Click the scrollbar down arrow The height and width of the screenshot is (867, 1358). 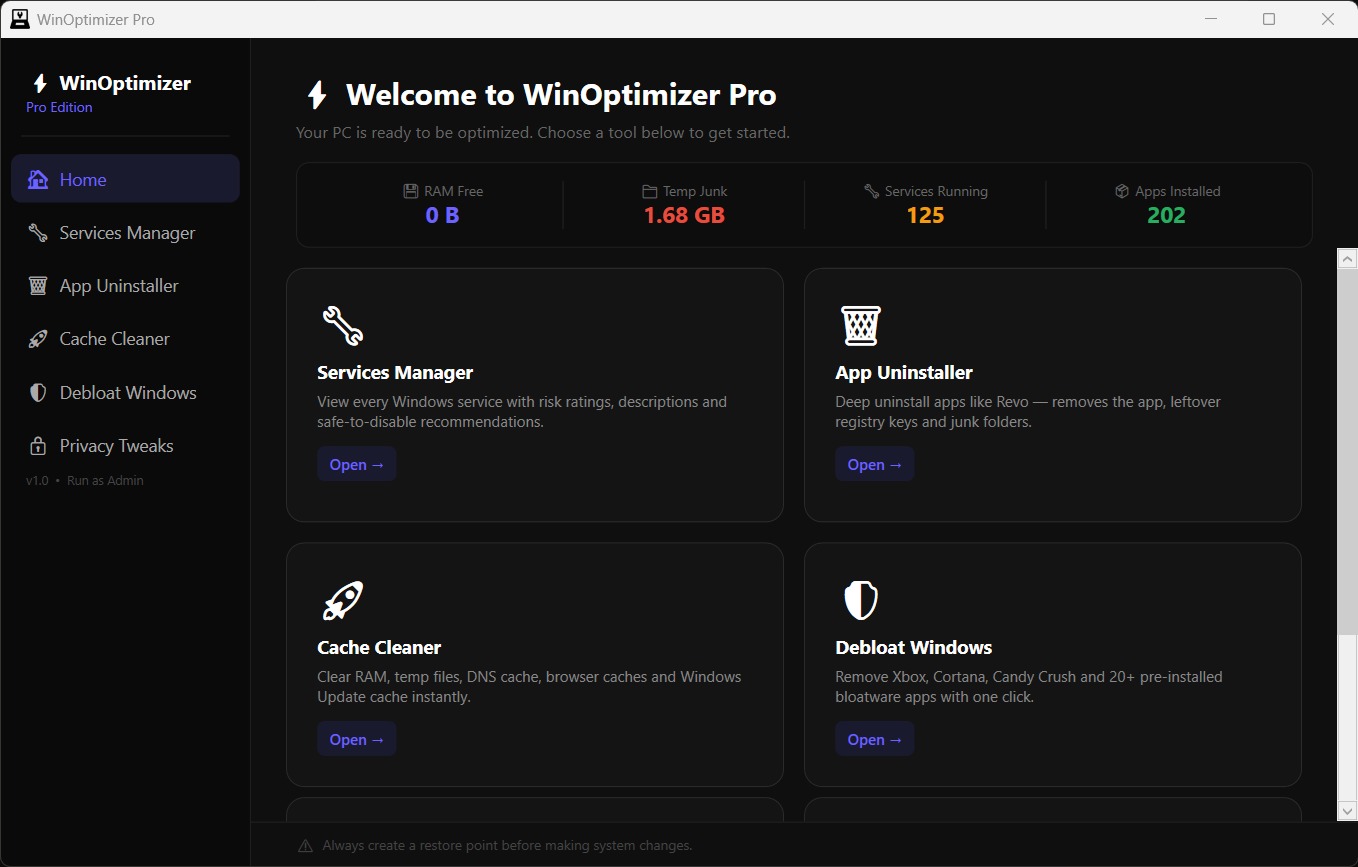1347,811
